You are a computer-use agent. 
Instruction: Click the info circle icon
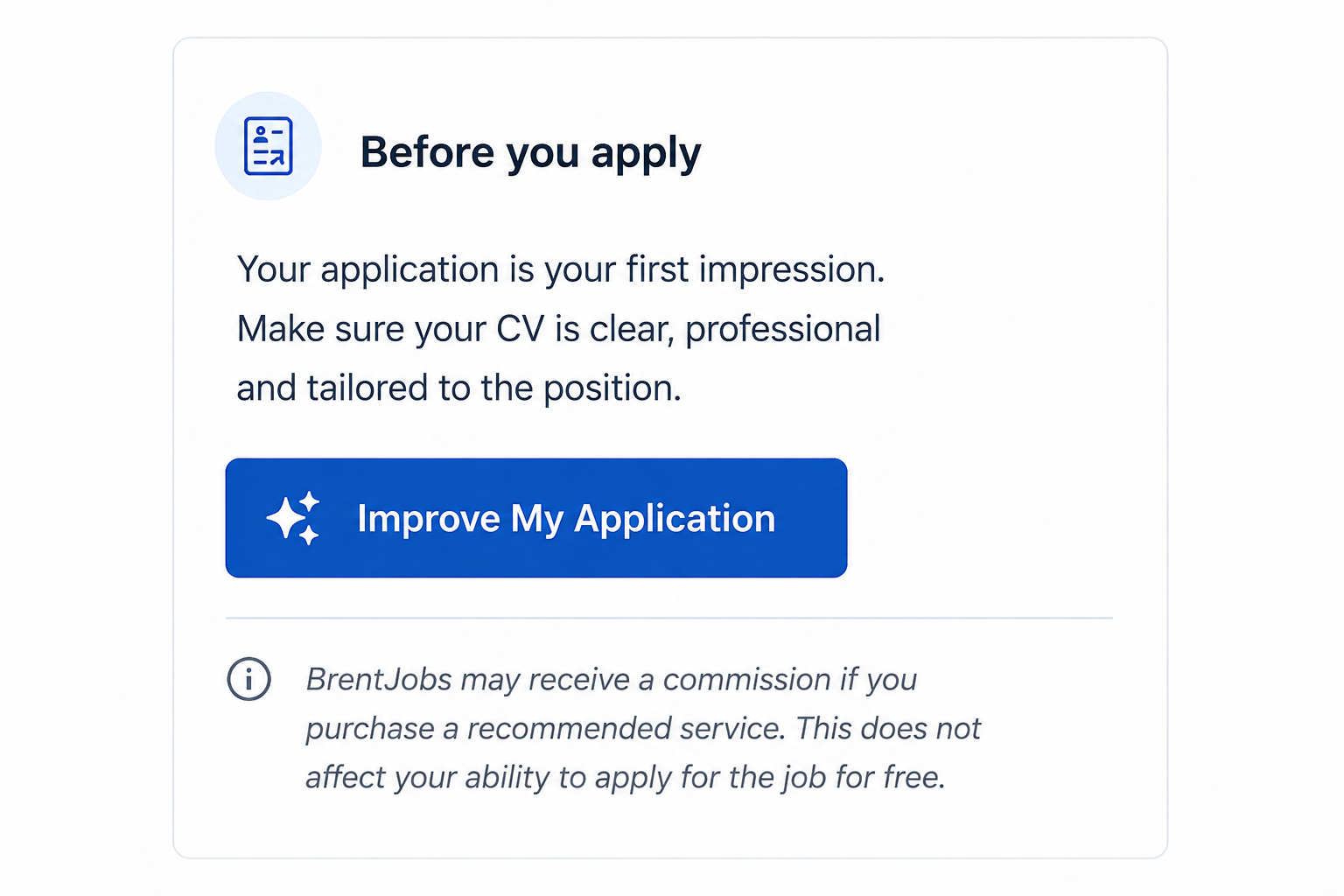point(249,679)
